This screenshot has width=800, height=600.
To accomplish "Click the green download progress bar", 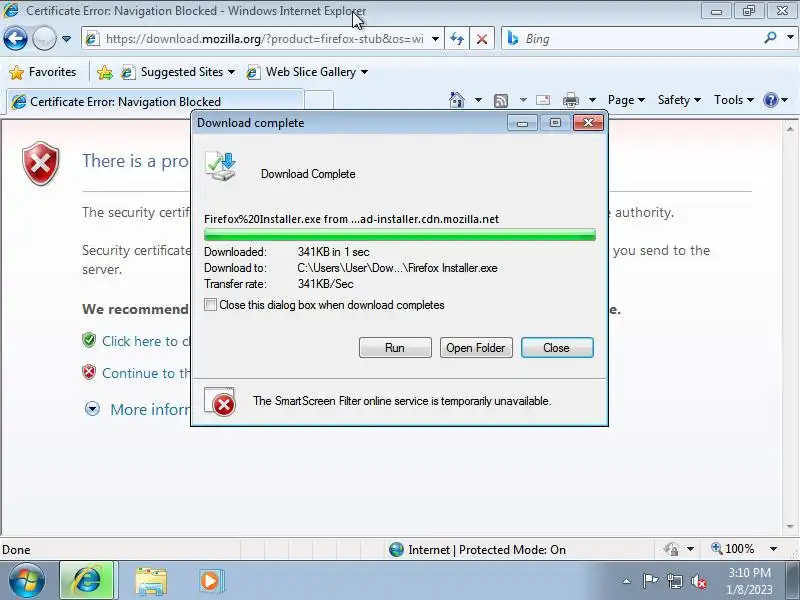I will (399, 235).
